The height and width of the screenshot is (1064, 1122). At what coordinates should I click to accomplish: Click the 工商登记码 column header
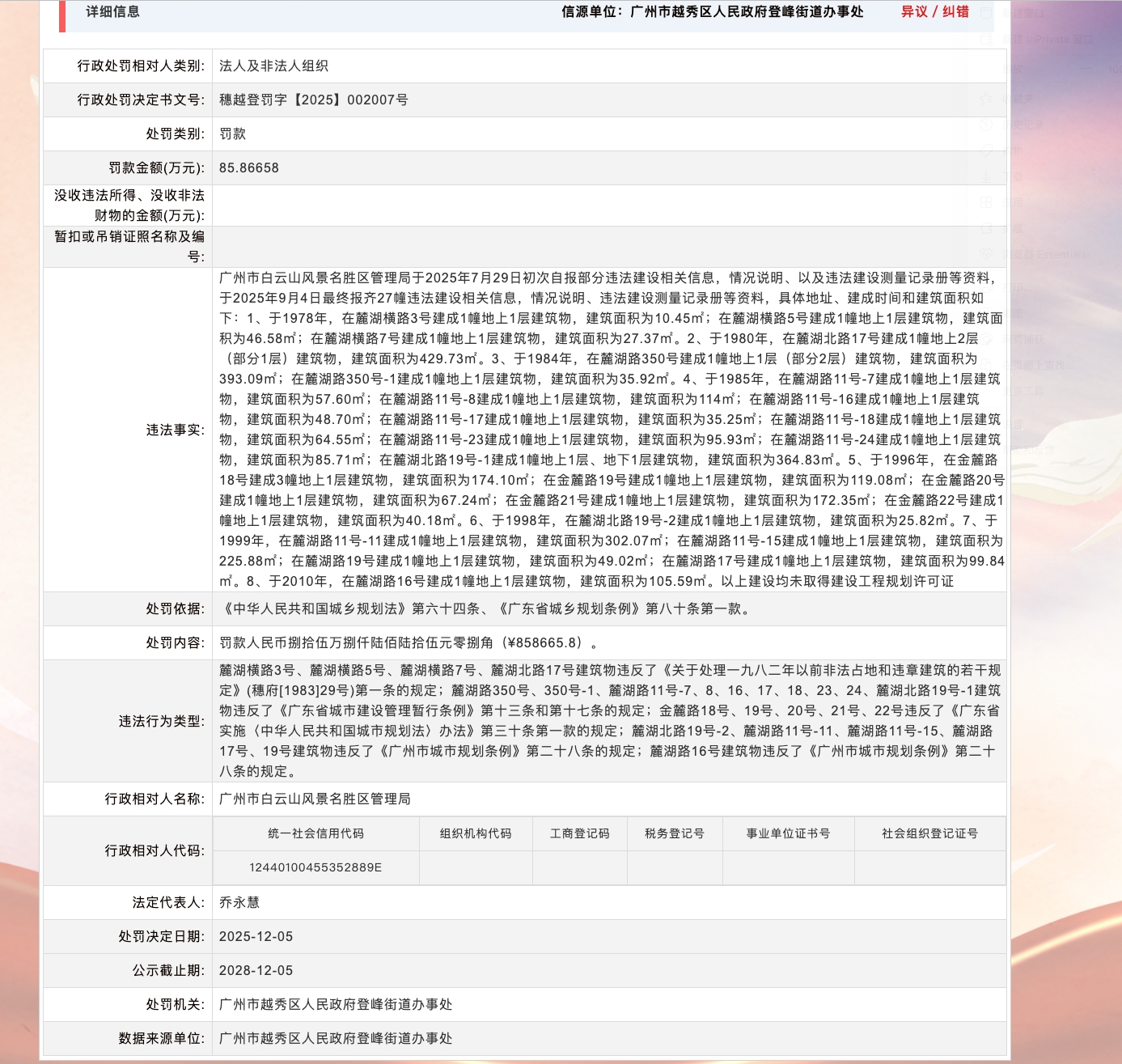tap(580, 833)
